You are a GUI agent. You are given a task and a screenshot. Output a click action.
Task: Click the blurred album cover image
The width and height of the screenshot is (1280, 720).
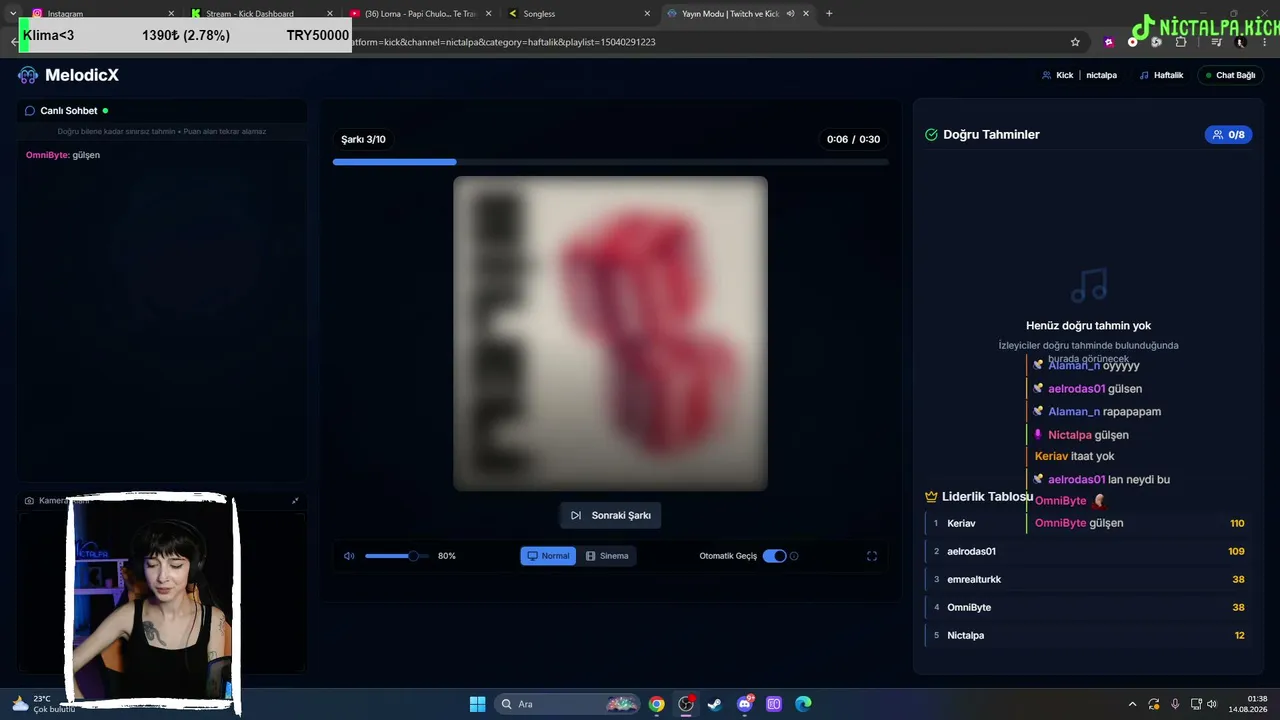point(610,333)
